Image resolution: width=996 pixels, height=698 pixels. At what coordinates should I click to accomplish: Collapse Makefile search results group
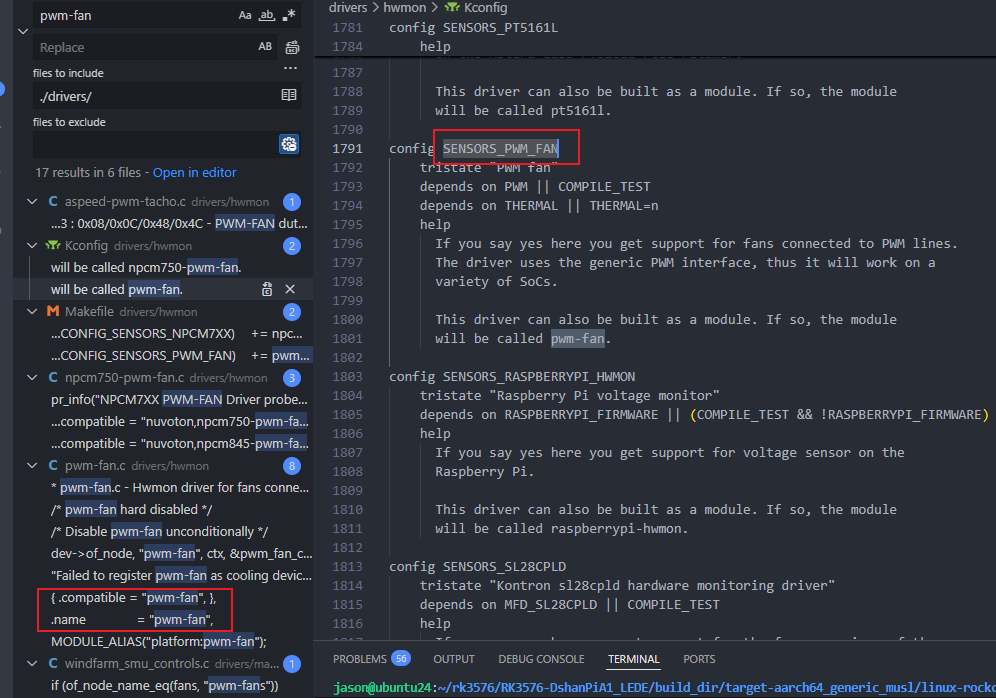[33, 312]
